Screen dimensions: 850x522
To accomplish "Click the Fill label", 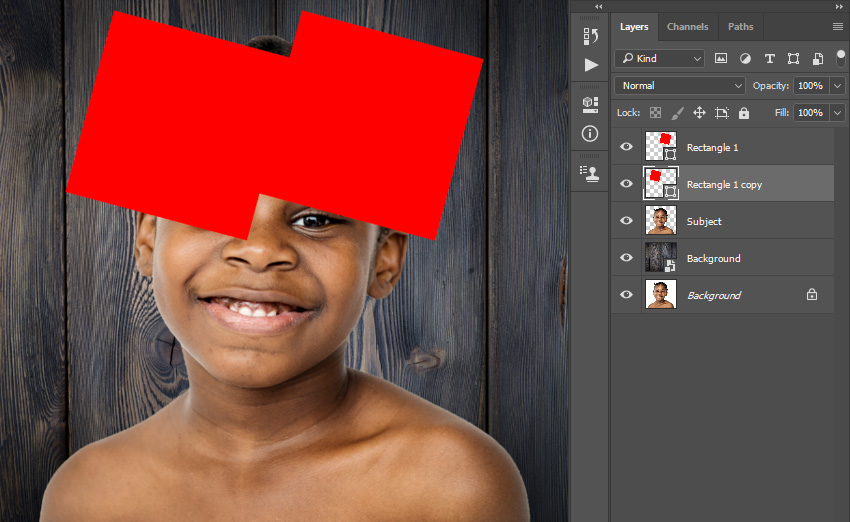I will 782,113.
